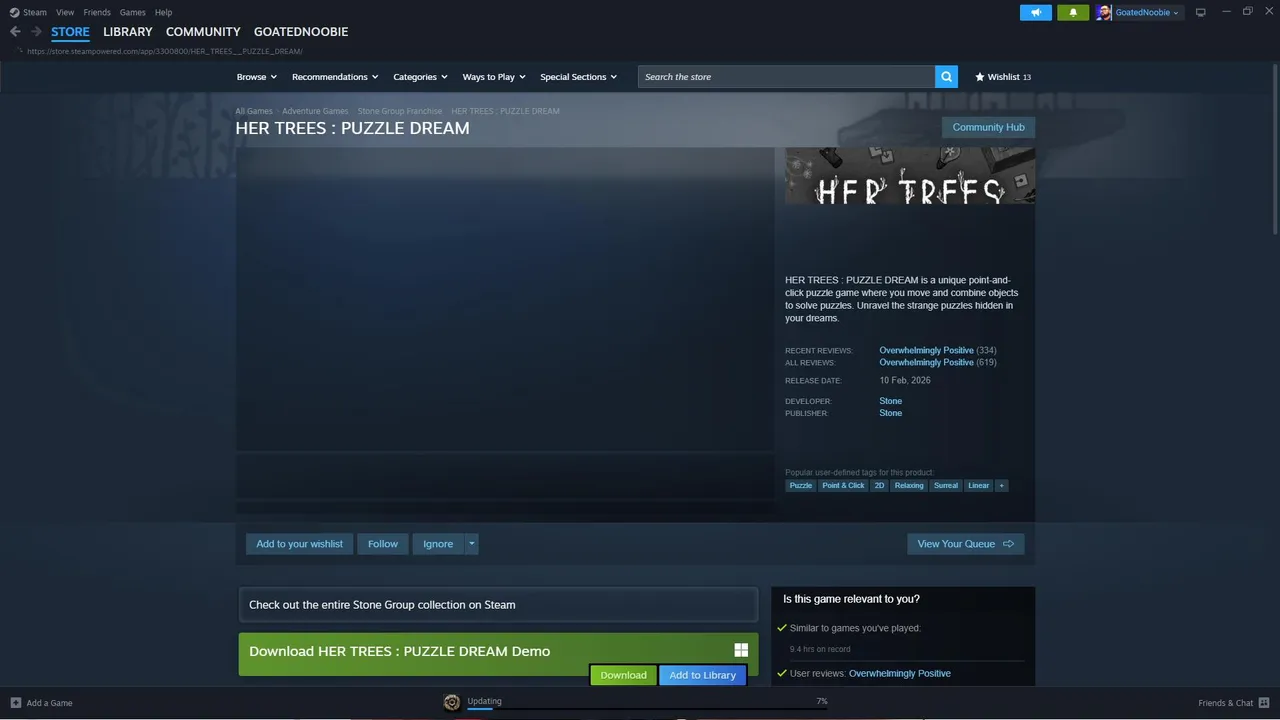Go forward with the right arrow
Image resolution: width=1280 pixels, height=720 pixels.
[x=36, y=31]
